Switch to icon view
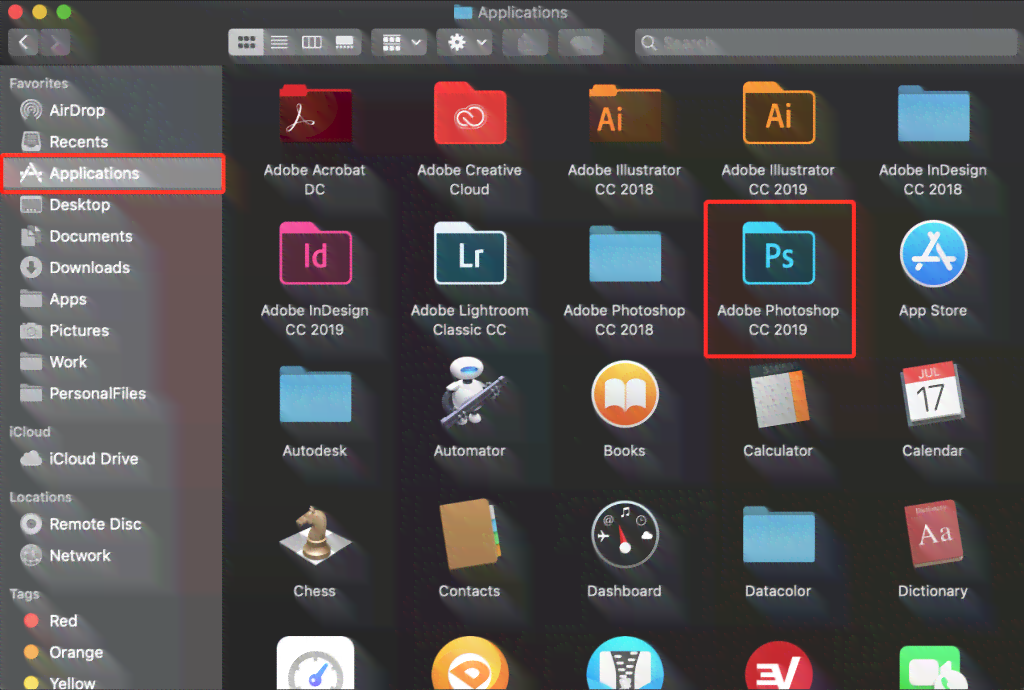Image resolution: width=1024 pixels, height=690 pixels. click(x=246, y=42)
